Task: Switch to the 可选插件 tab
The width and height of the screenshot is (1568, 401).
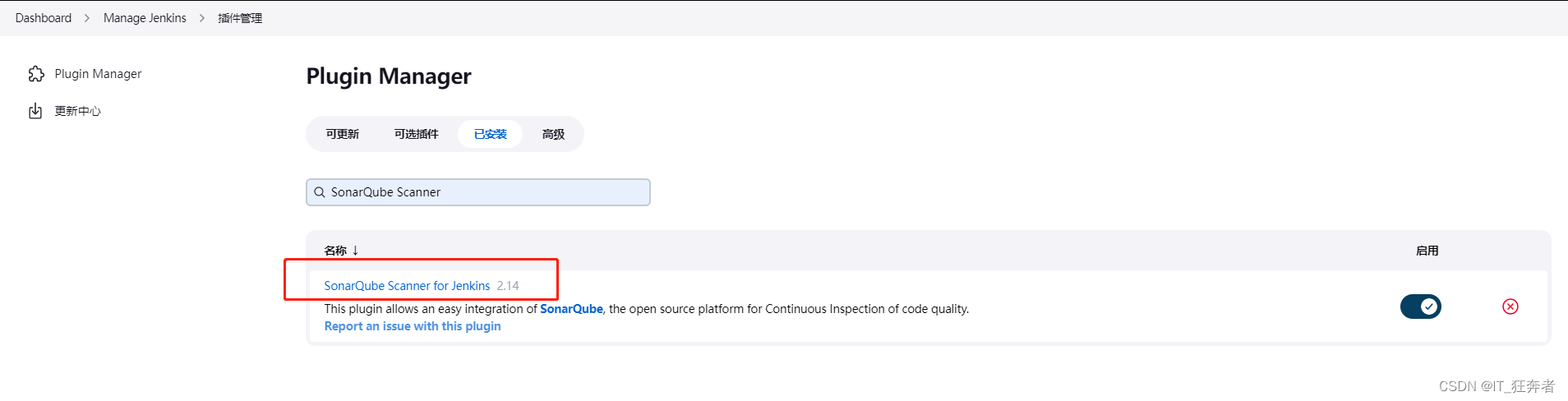Action: pyautogui.click(x=416, y=134)
